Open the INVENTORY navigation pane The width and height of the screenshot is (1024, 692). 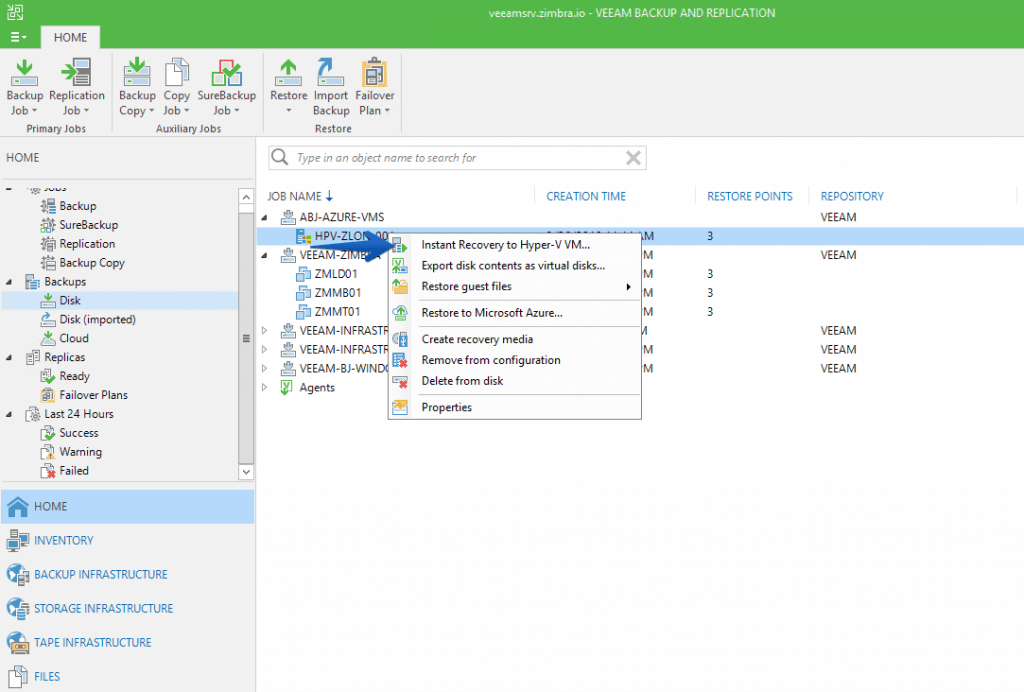[127, 541]
